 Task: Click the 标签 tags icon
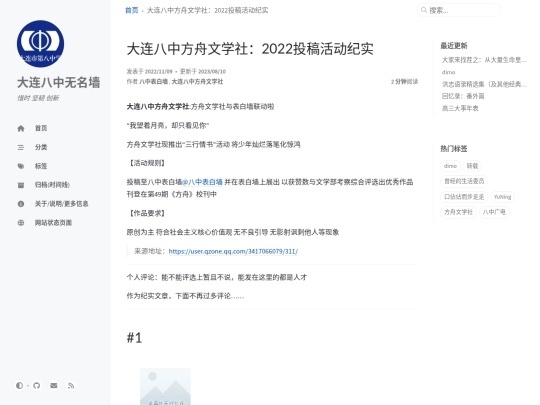21,166
